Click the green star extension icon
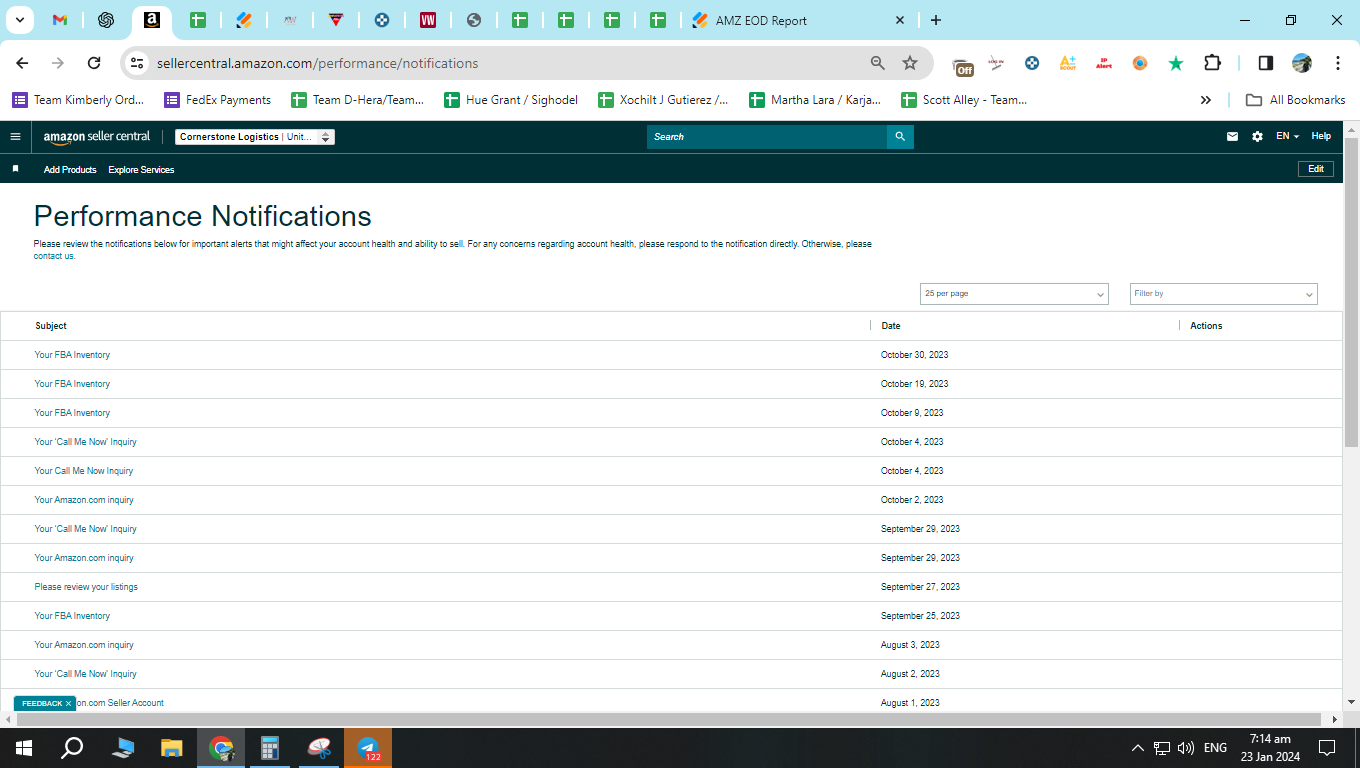 [x=1176, y=63]
